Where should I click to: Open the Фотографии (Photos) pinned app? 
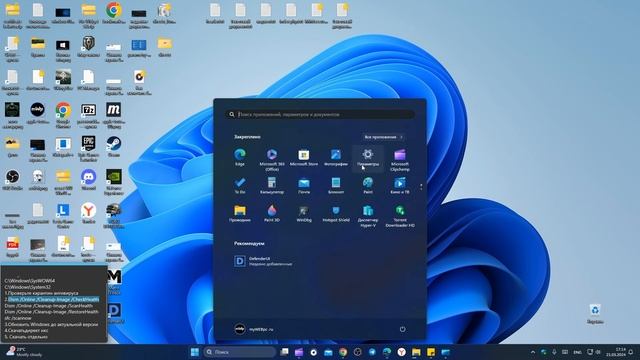click(x=336, y=158)
